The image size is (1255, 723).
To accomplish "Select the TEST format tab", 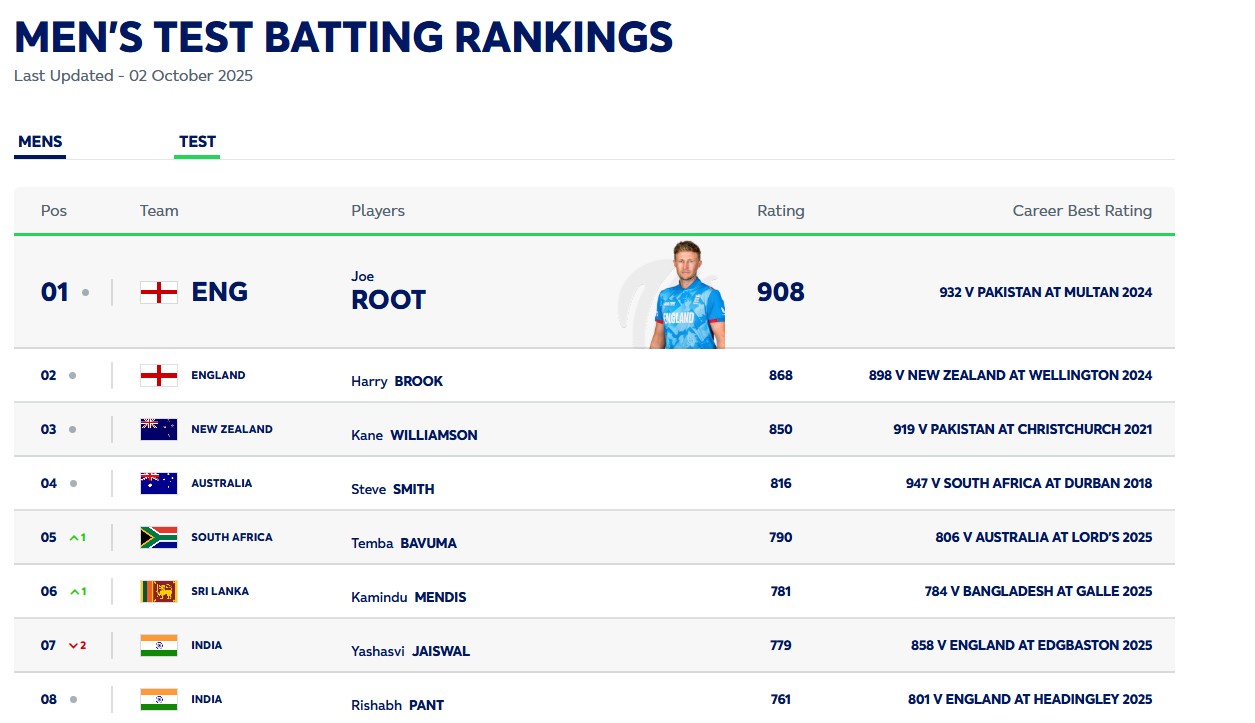I will 197,142.
